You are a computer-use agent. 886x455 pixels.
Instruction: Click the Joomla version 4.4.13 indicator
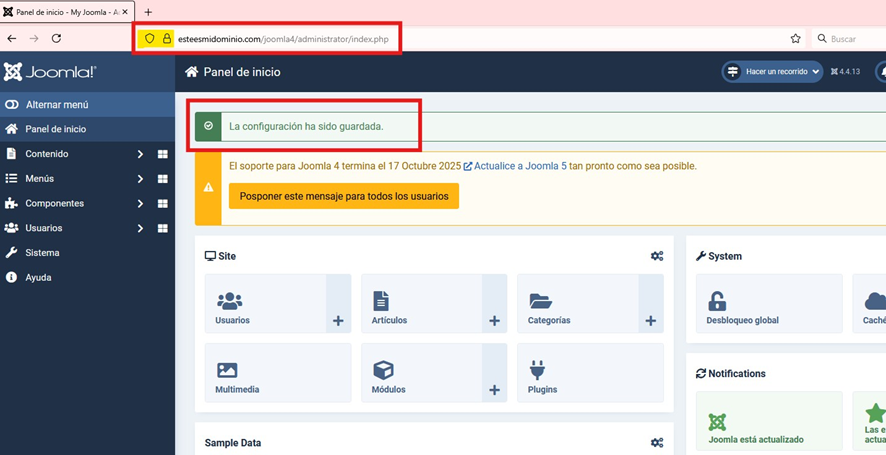[846, 72]
